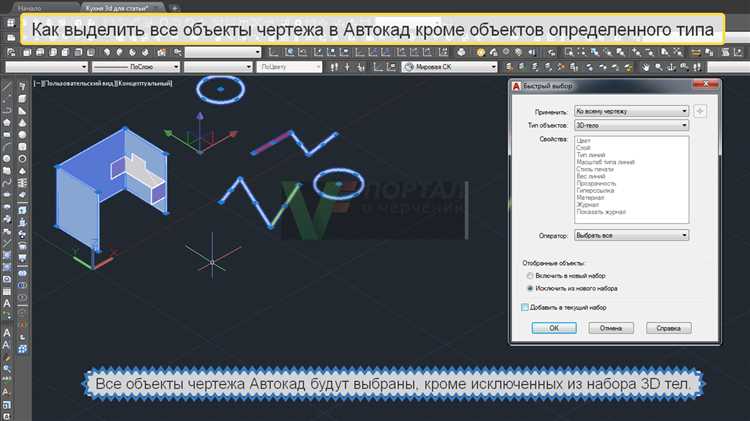Select the Arc draw tool
This screenshot has width=750, height=421.
pos(7,146)
